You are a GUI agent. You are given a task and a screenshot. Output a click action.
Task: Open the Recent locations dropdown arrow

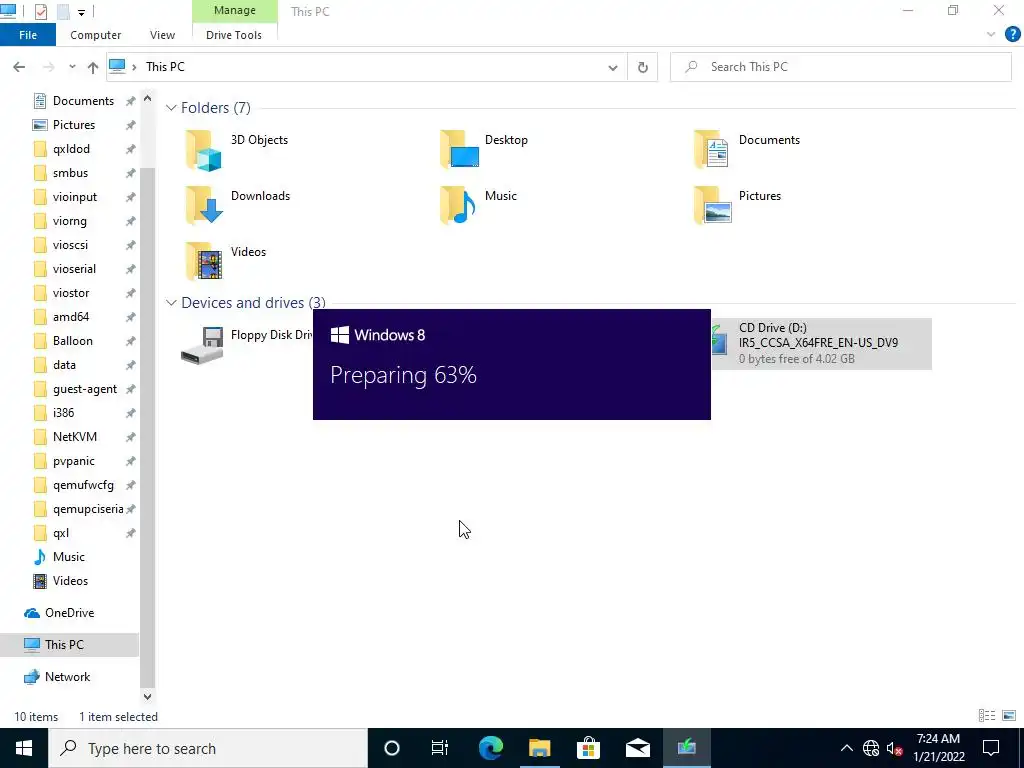72,67
